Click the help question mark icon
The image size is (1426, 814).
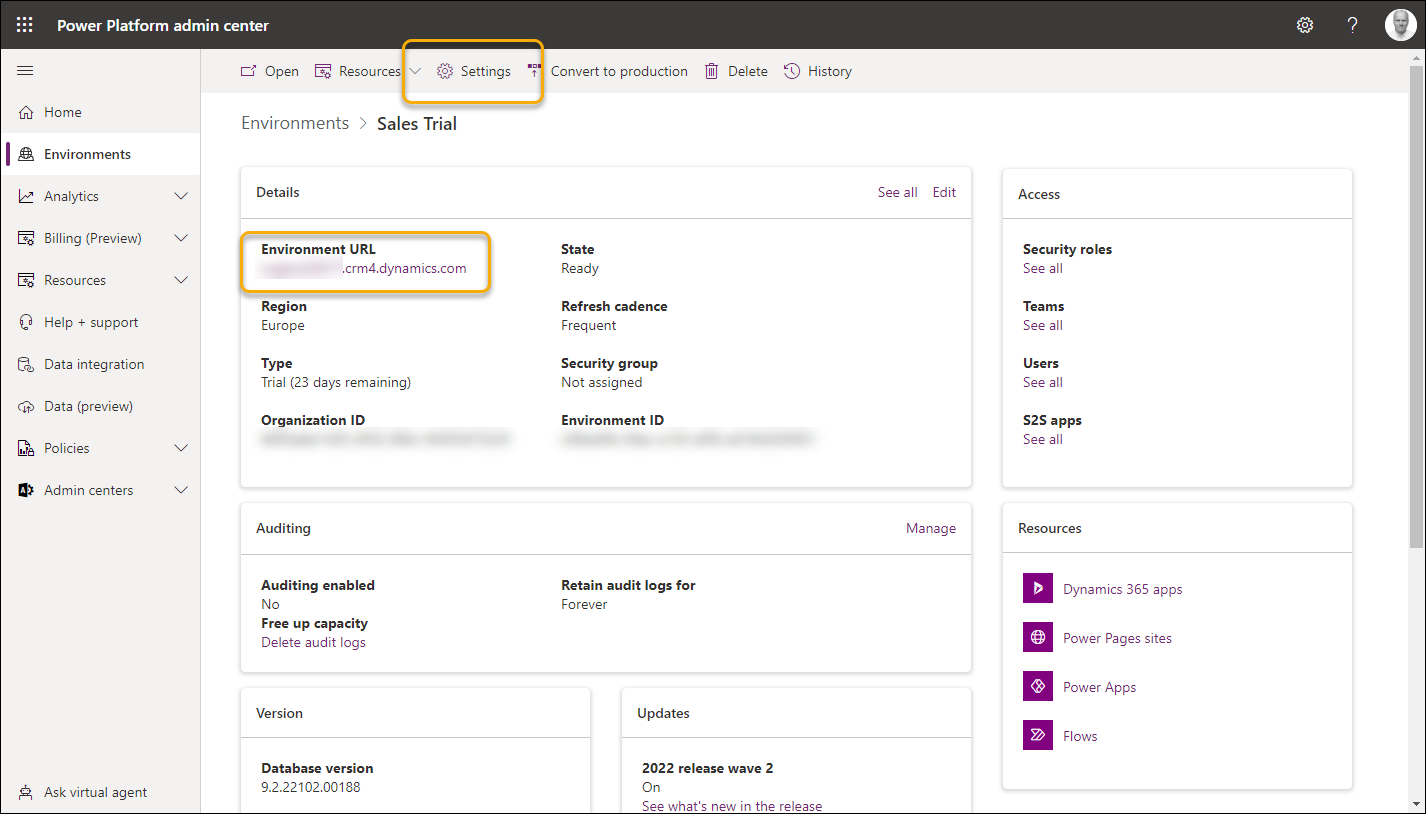[x=1353, y=25]
